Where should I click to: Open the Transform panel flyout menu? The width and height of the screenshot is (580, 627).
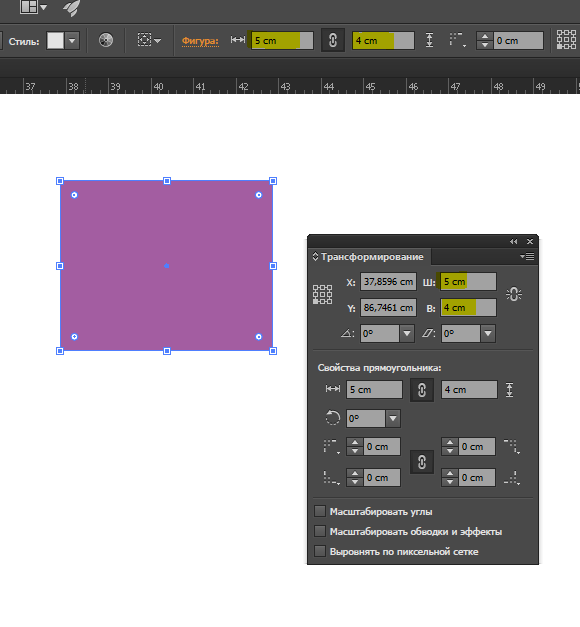[527, 256]
